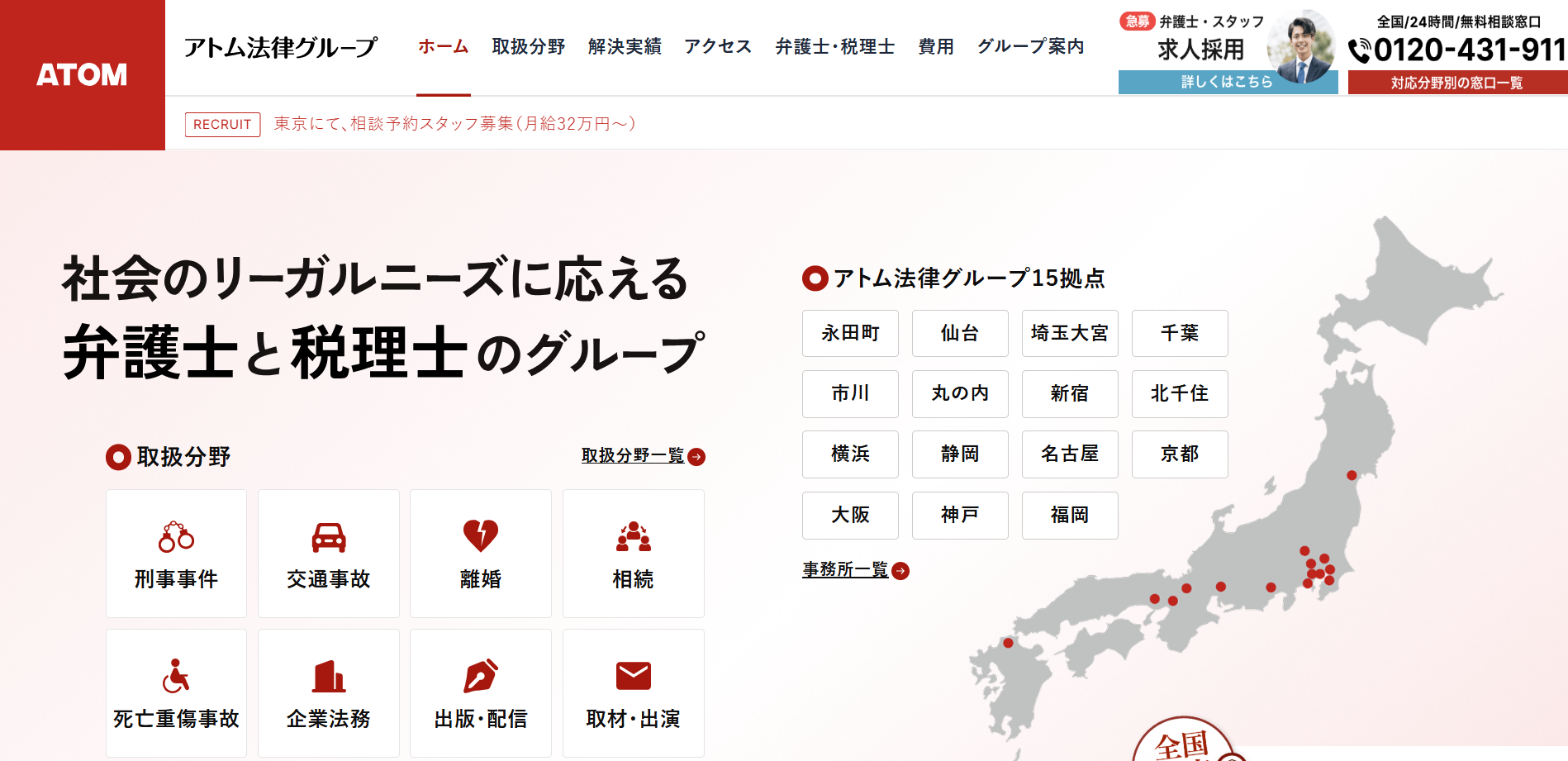Click the 離婚 card label
1568x761 pixels.
point(481,579)
